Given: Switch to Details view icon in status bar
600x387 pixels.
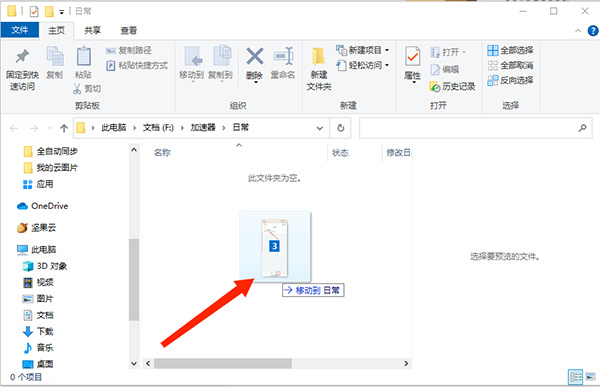Looking at the screenshot, I should tap(575, 377).
